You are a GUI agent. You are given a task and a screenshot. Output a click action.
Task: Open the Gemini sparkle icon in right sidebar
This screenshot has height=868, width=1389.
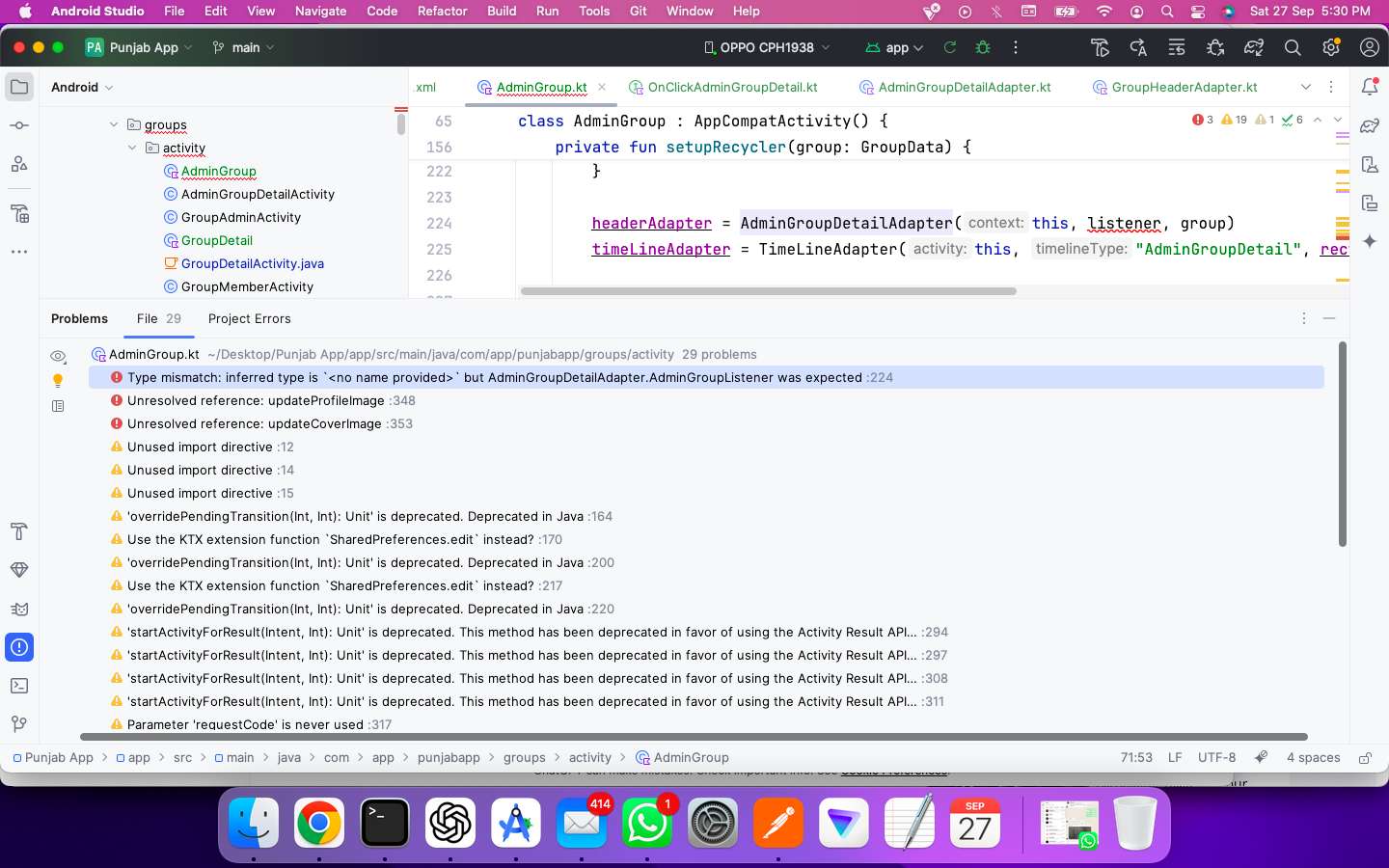click(1370, 241)
